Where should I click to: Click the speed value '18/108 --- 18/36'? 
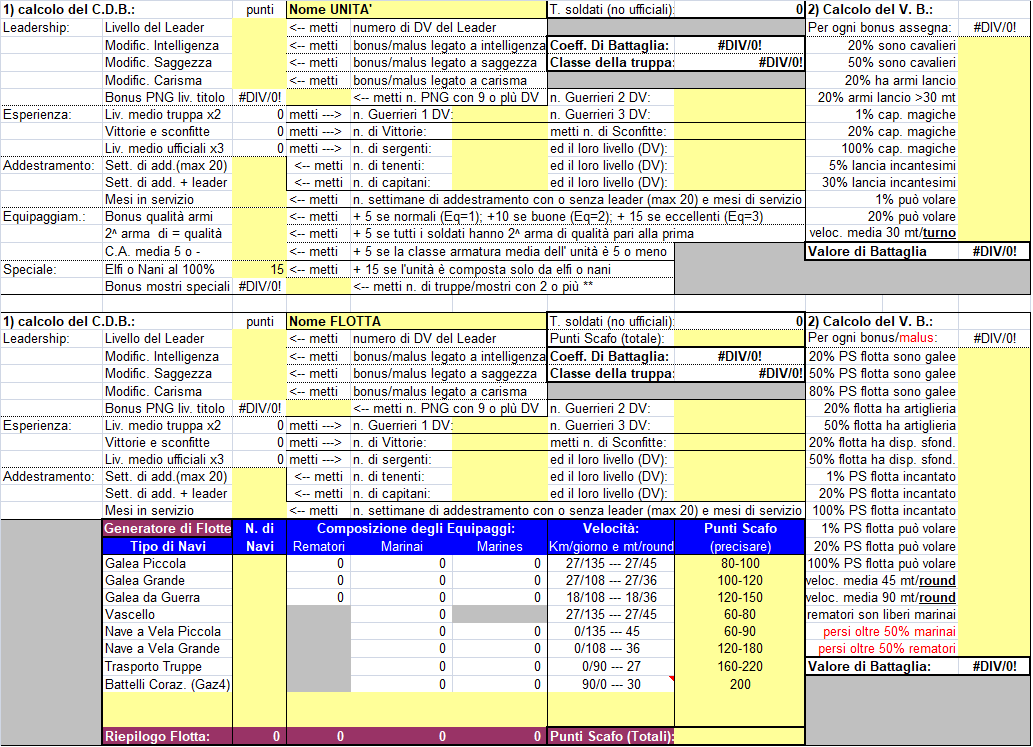coord(611,597)
